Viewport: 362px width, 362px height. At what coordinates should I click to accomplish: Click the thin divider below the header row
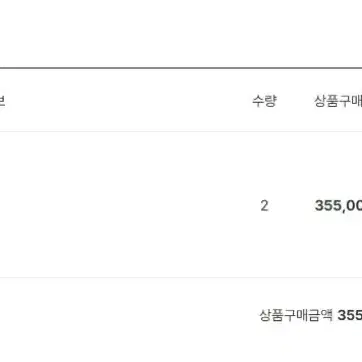click(x=181, y=131)
